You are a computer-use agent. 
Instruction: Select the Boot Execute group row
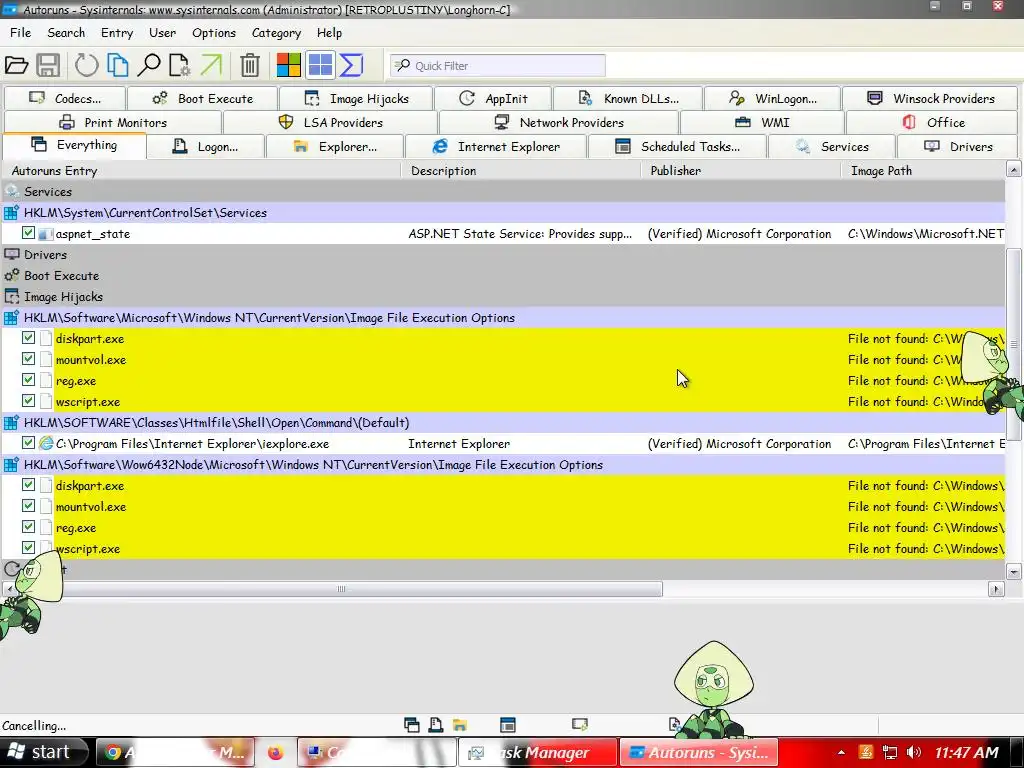(504, 276)
